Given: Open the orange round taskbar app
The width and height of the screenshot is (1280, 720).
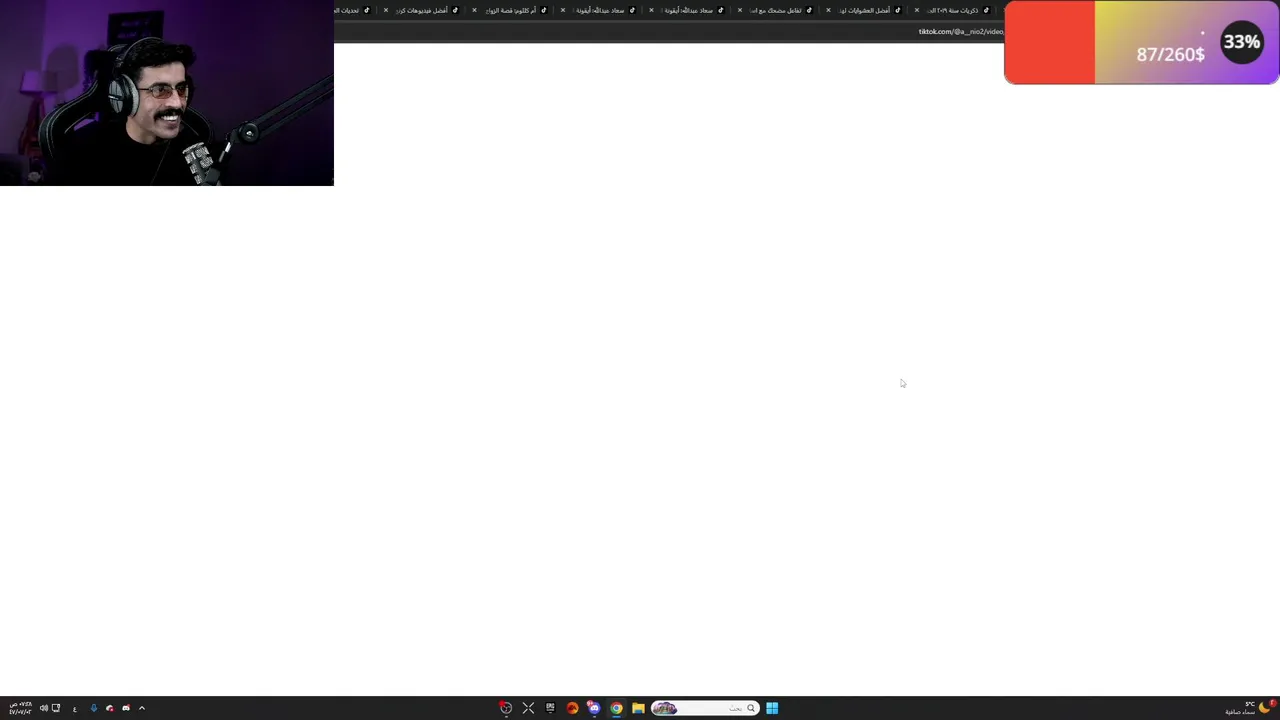Looking at the screenshot, I should pyautogui.click(x=572, y=708).
